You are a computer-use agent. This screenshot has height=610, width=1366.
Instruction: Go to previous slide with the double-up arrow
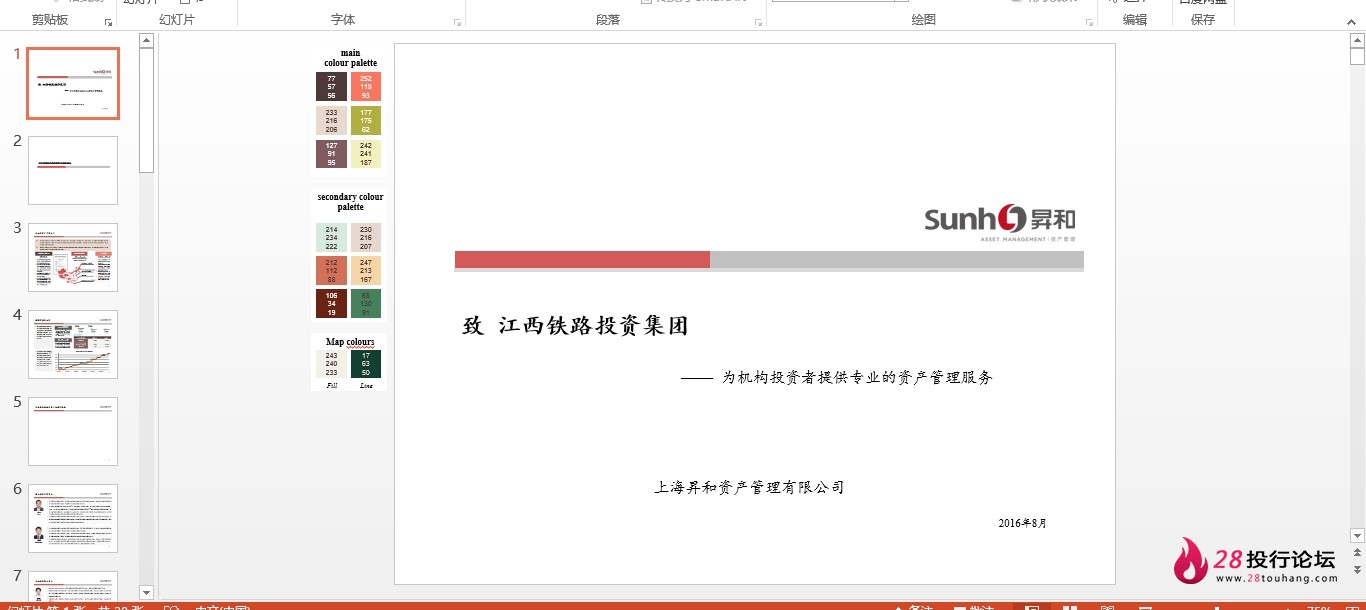(x=1357, y=553)
